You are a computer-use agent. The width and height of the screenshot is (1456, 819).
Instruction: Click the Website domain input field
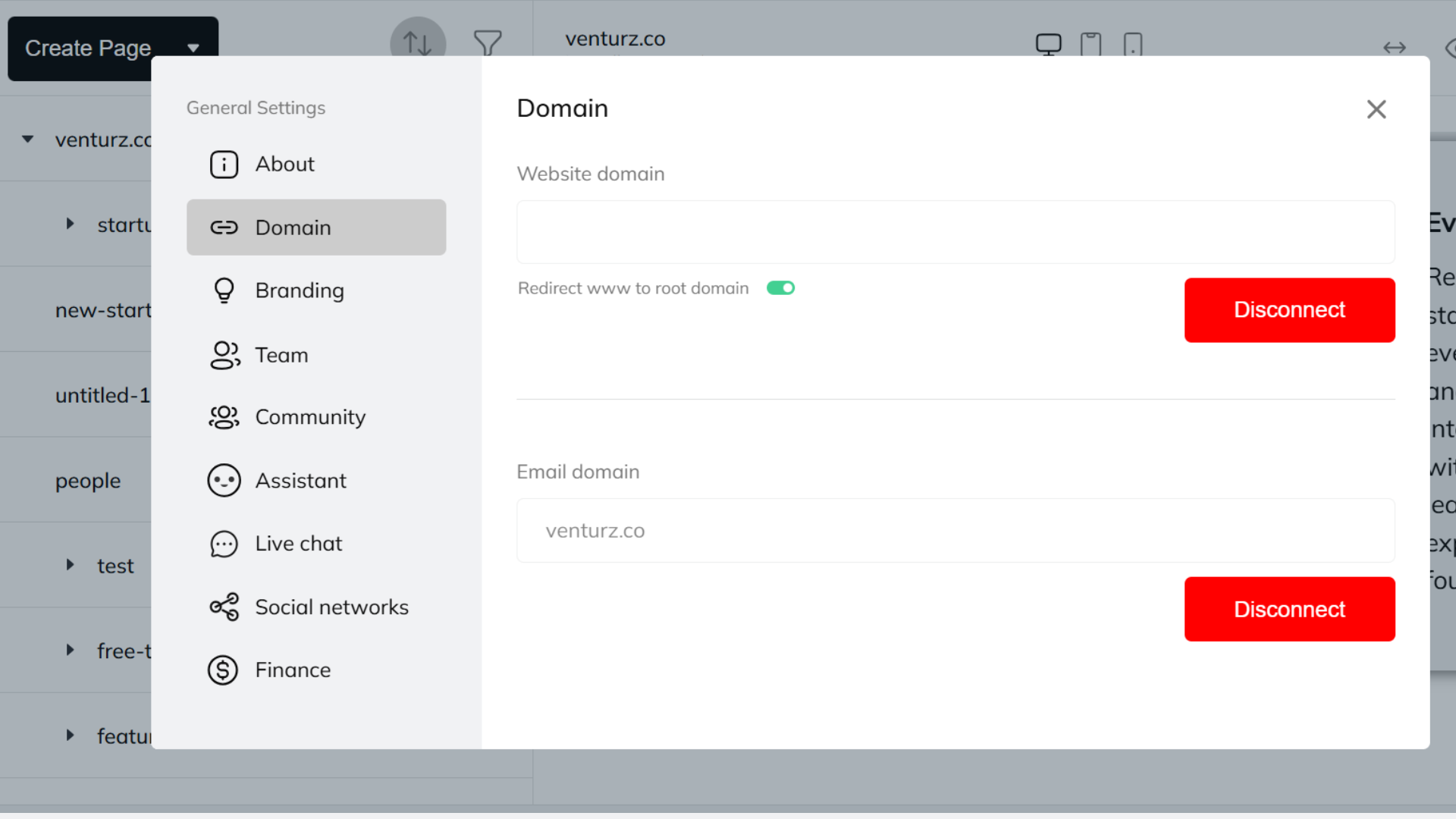tap(955, 232)
